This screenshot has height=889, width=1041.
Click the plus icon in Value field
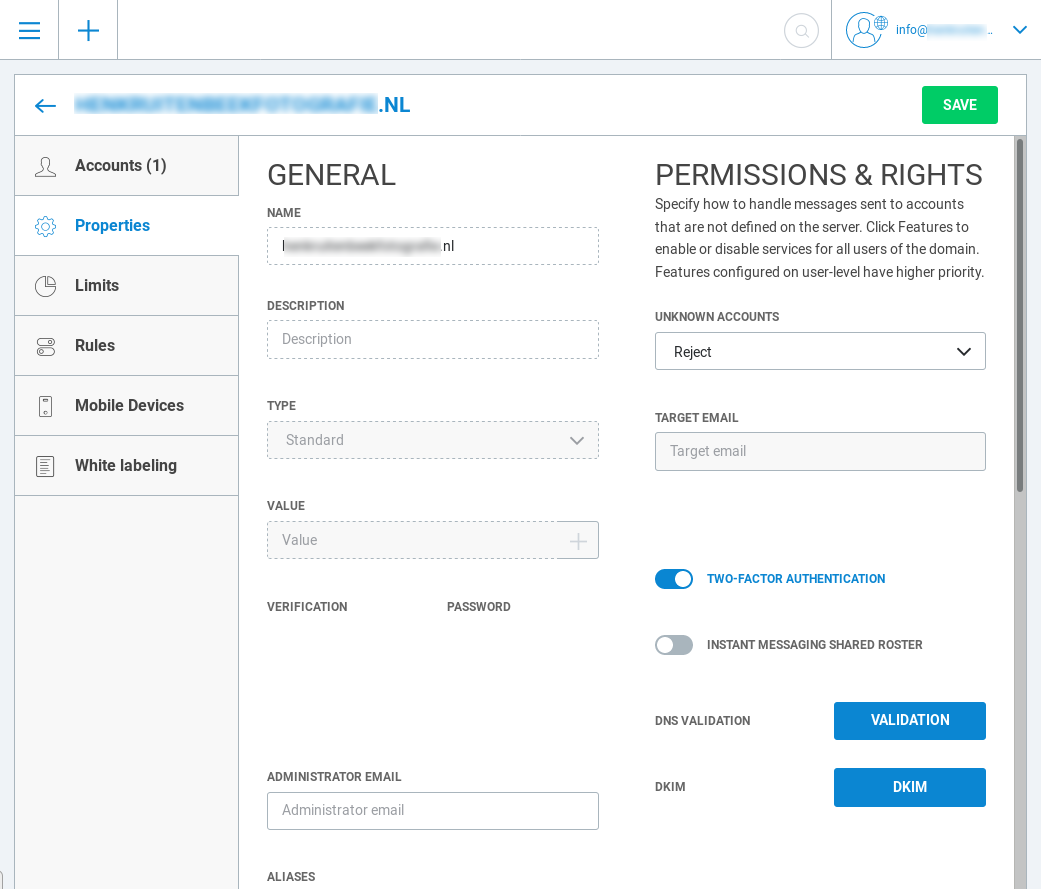578,541
